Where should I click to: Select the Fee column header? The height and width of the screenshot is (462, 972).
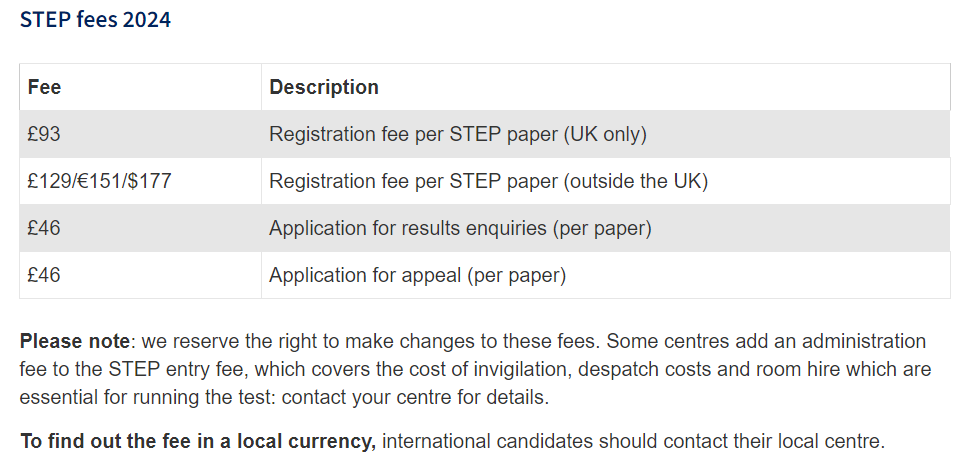point(44,87)
